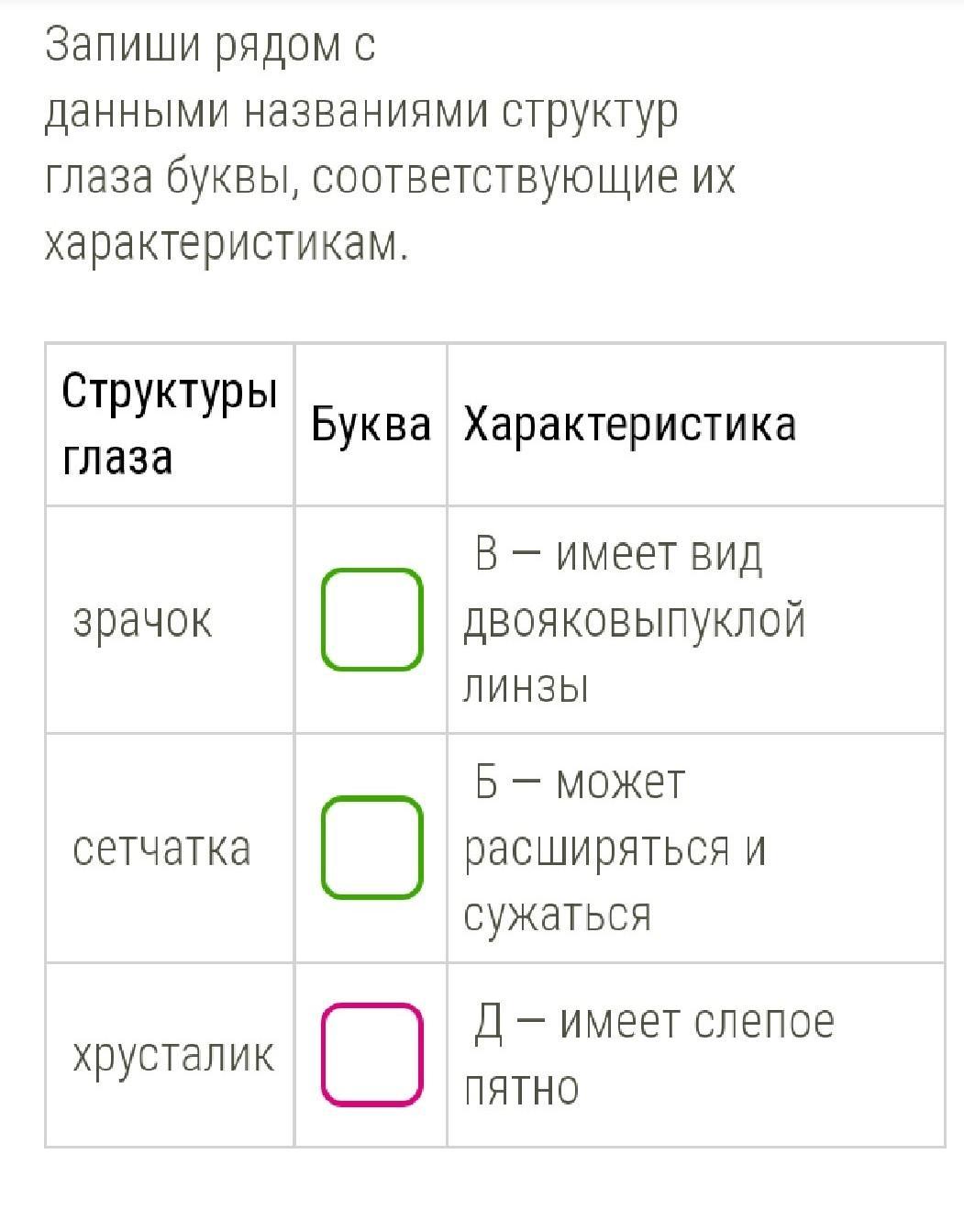
Task: Click the word пятно in the third characteristic
Action: pos(521,1088)
